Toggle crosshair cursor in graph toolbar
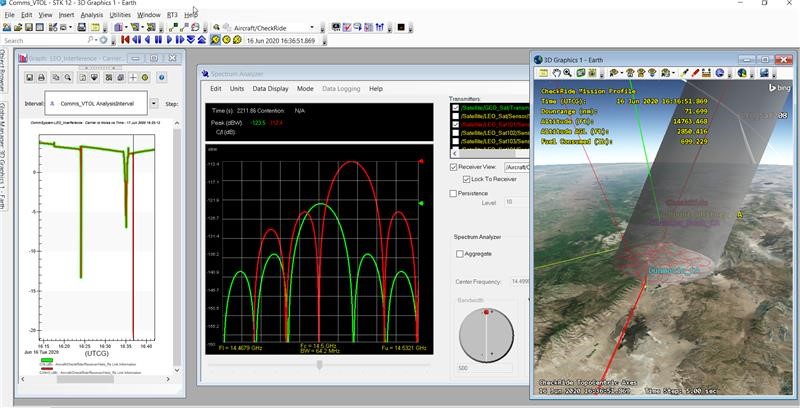 click(x=133, y=78)
